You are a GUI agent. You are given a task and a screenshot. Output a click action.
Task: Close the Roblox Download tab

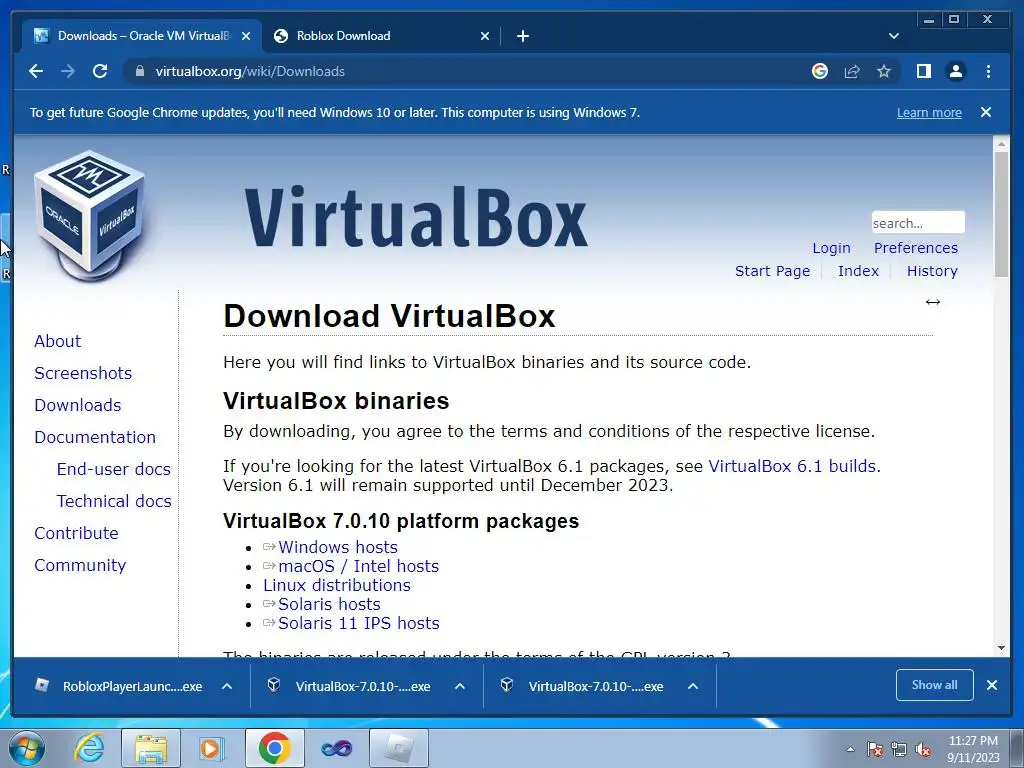click(485, 36)
